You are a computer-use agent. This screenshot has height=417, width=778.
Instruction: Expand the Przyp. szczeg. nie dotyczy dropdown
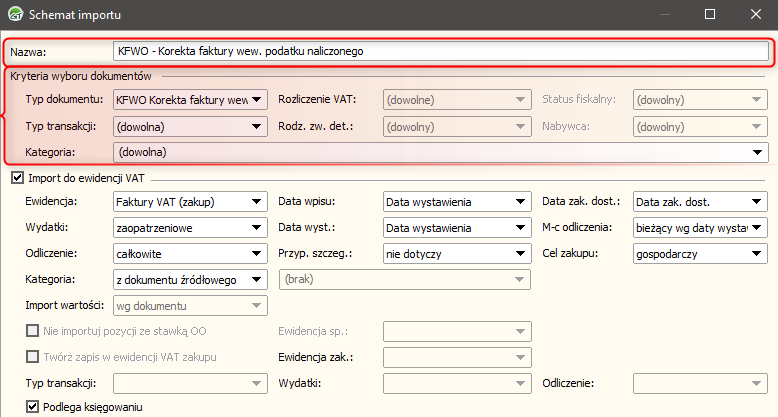tap(457, 253)
